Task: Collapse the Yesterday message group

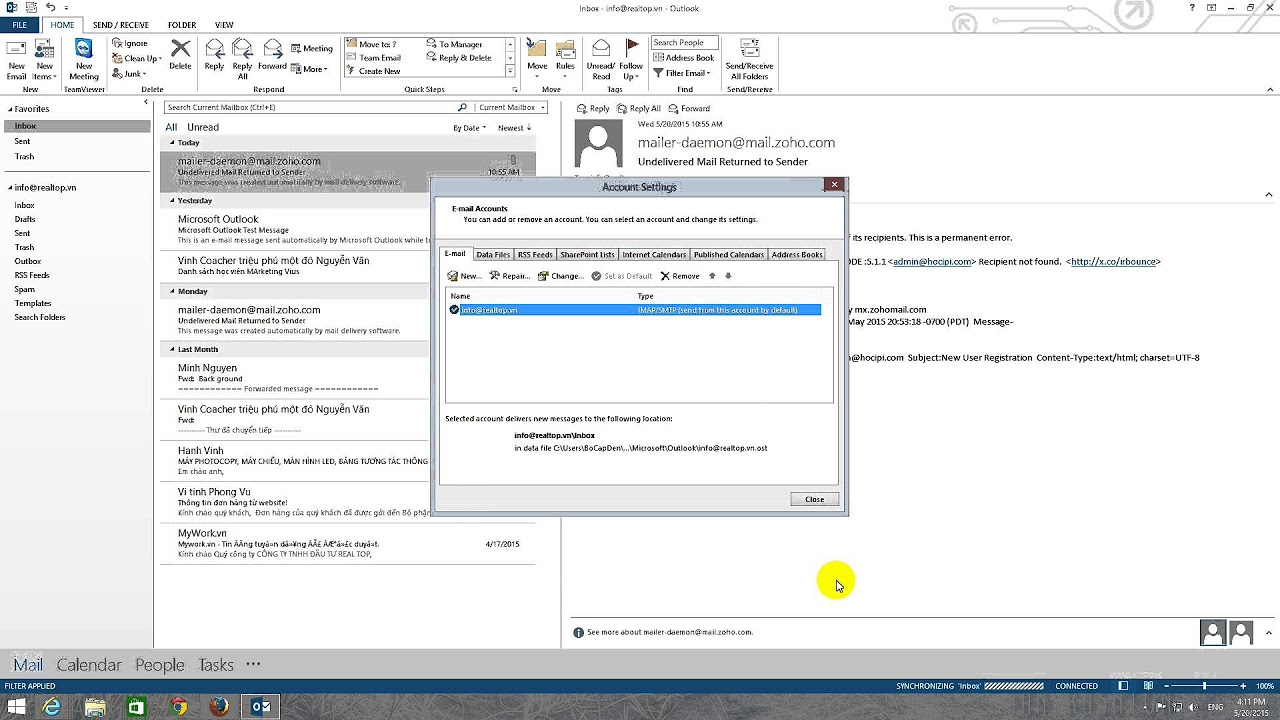Action: (172, 201)
